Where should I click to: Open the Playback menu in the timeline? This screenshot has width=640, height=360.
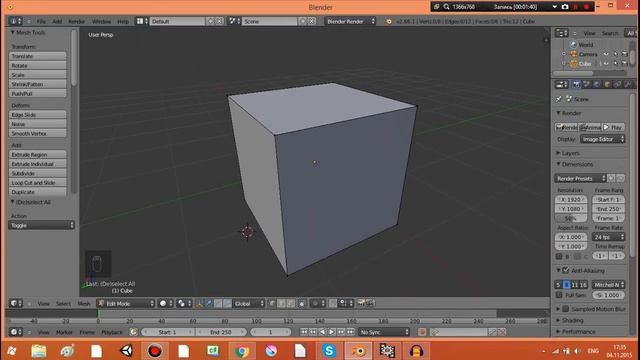[111, 332]
